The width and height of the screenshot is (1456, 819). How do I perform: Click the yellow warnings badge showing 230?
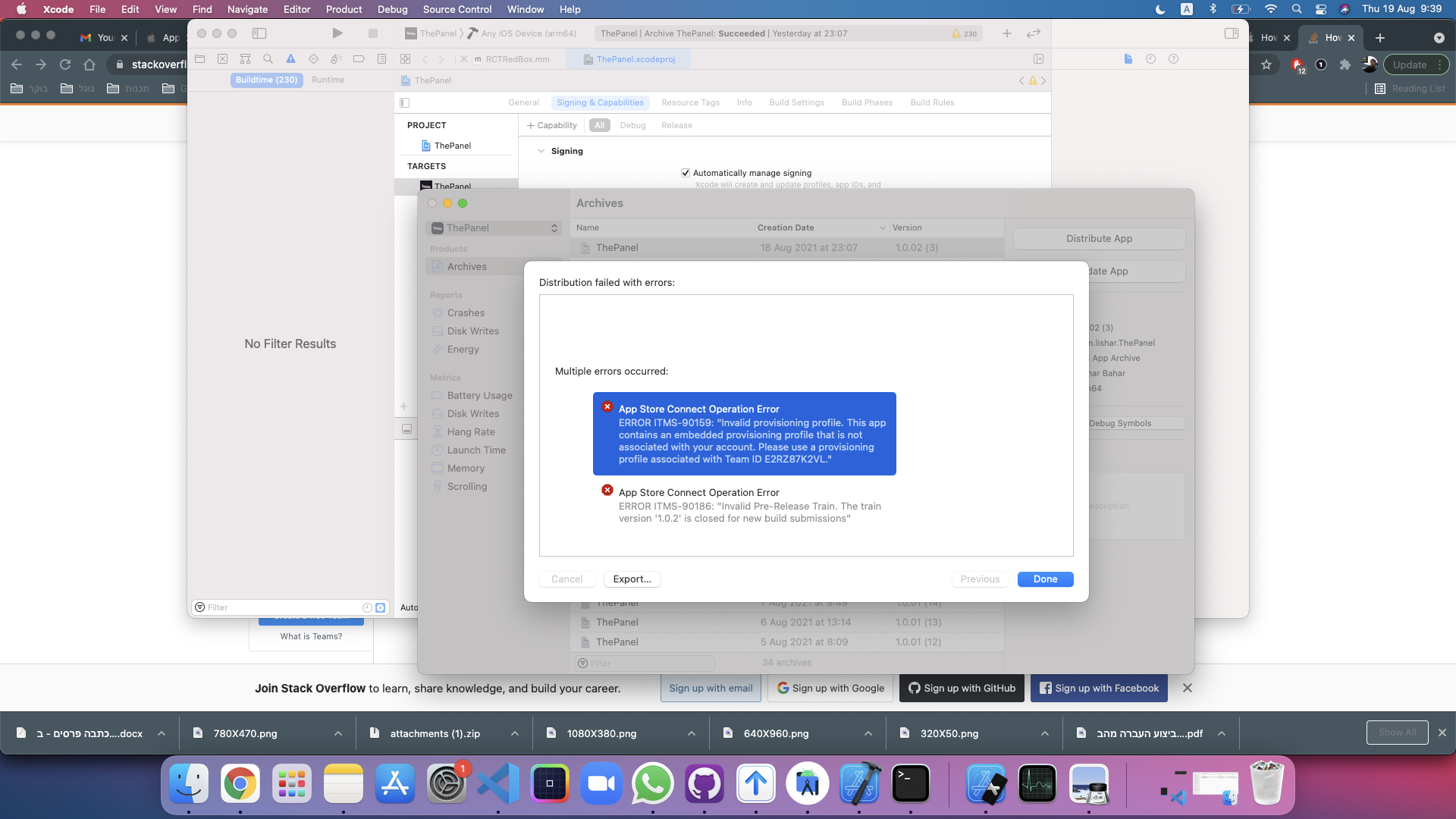[964, 33]
